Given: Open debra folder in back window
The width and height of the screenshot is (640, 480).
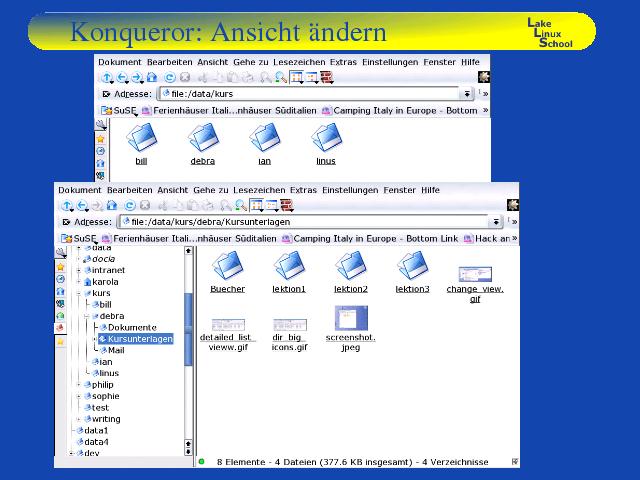Looking at the screenshot, I should [x=203, y=144].
